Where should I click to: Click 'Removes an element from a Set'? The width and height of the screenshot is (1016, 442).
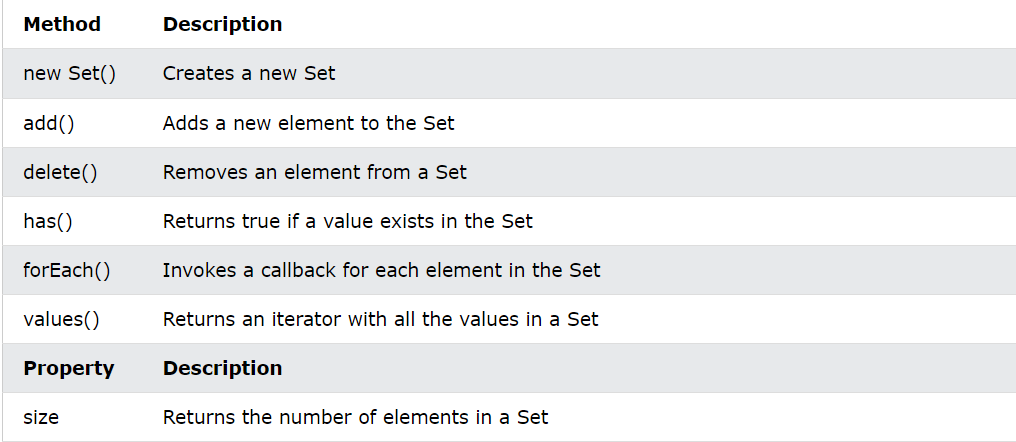[314, 172]
